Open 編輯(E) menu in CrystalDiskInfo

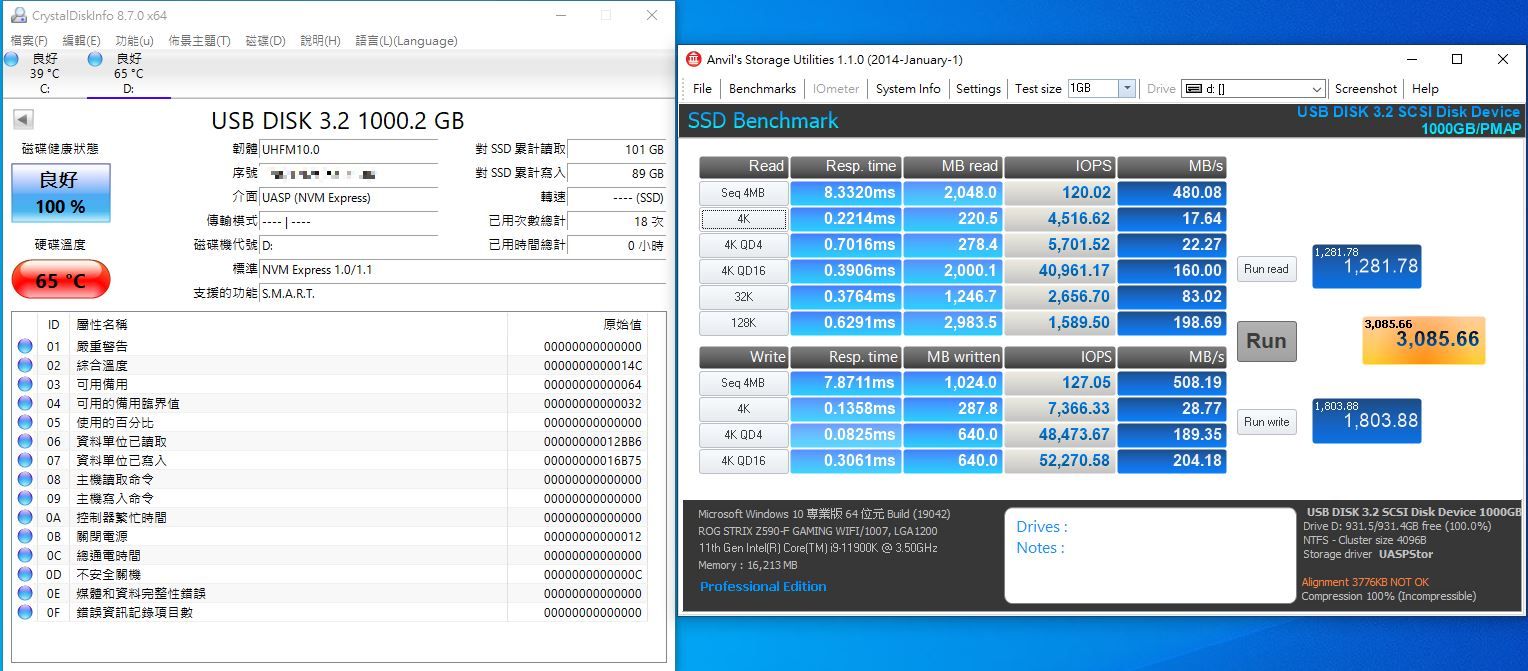(81, 41)
